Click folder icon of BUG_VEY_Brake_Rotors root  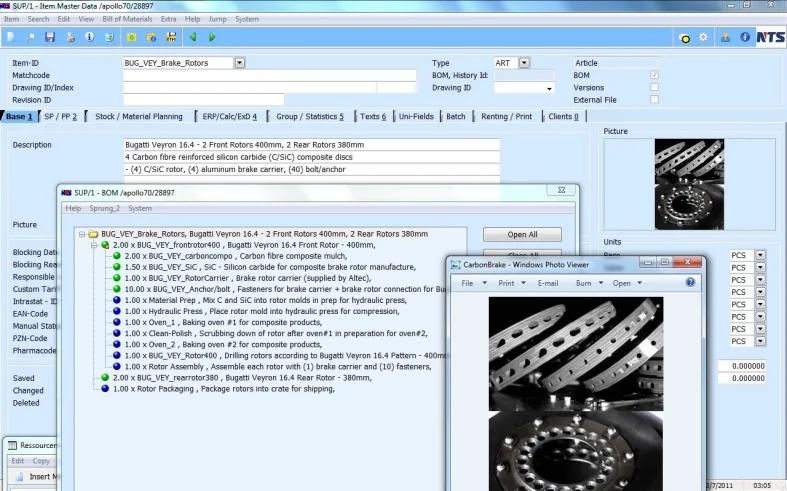pyautogui.click(x=93, y=234)
